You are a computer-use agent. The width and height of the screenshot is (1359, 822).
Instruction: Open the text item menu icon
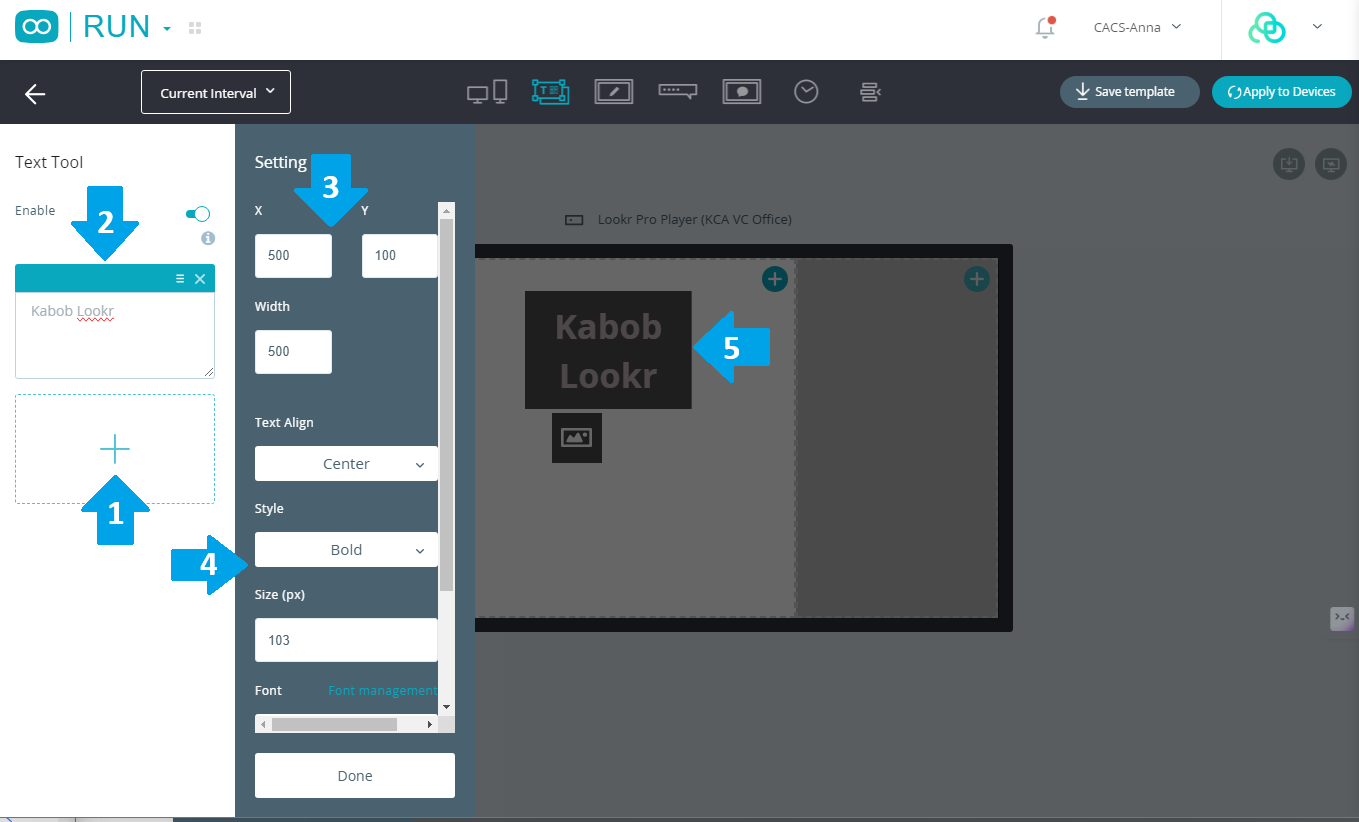pos(180,279)
